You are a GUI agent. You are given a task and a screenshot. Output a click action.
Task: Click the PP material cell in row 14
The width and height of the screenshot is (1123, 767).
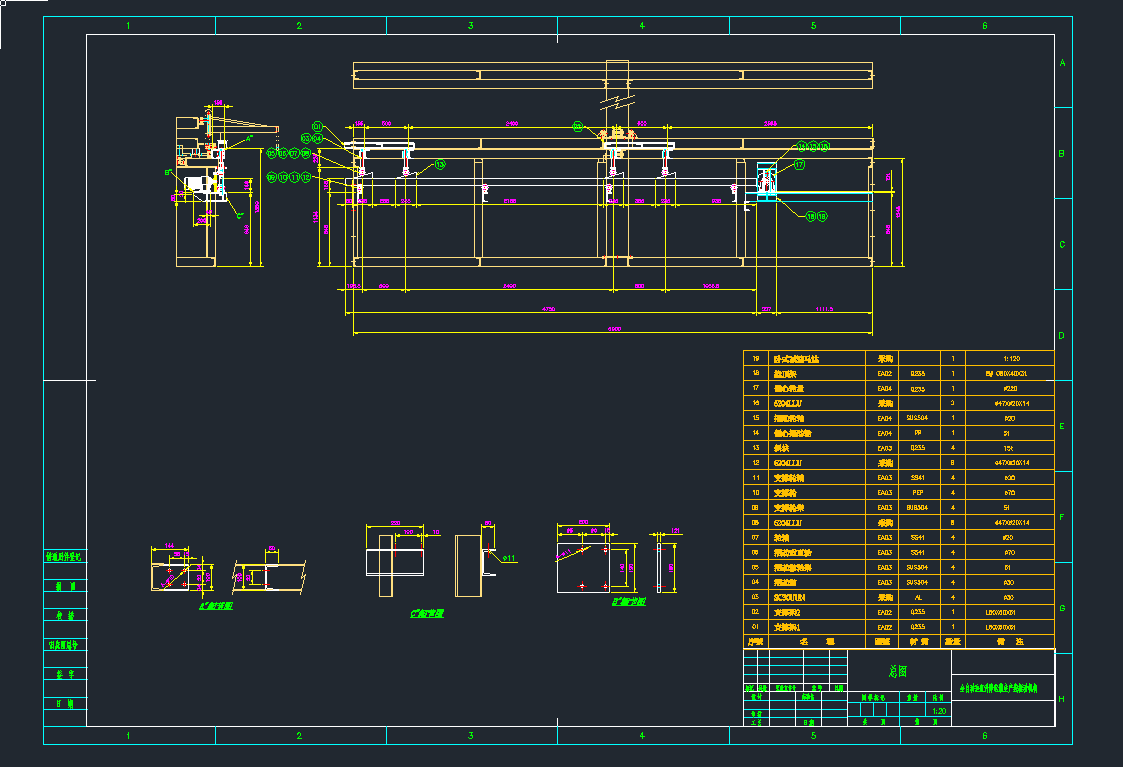pyautogui.click(x=918, y=433)
